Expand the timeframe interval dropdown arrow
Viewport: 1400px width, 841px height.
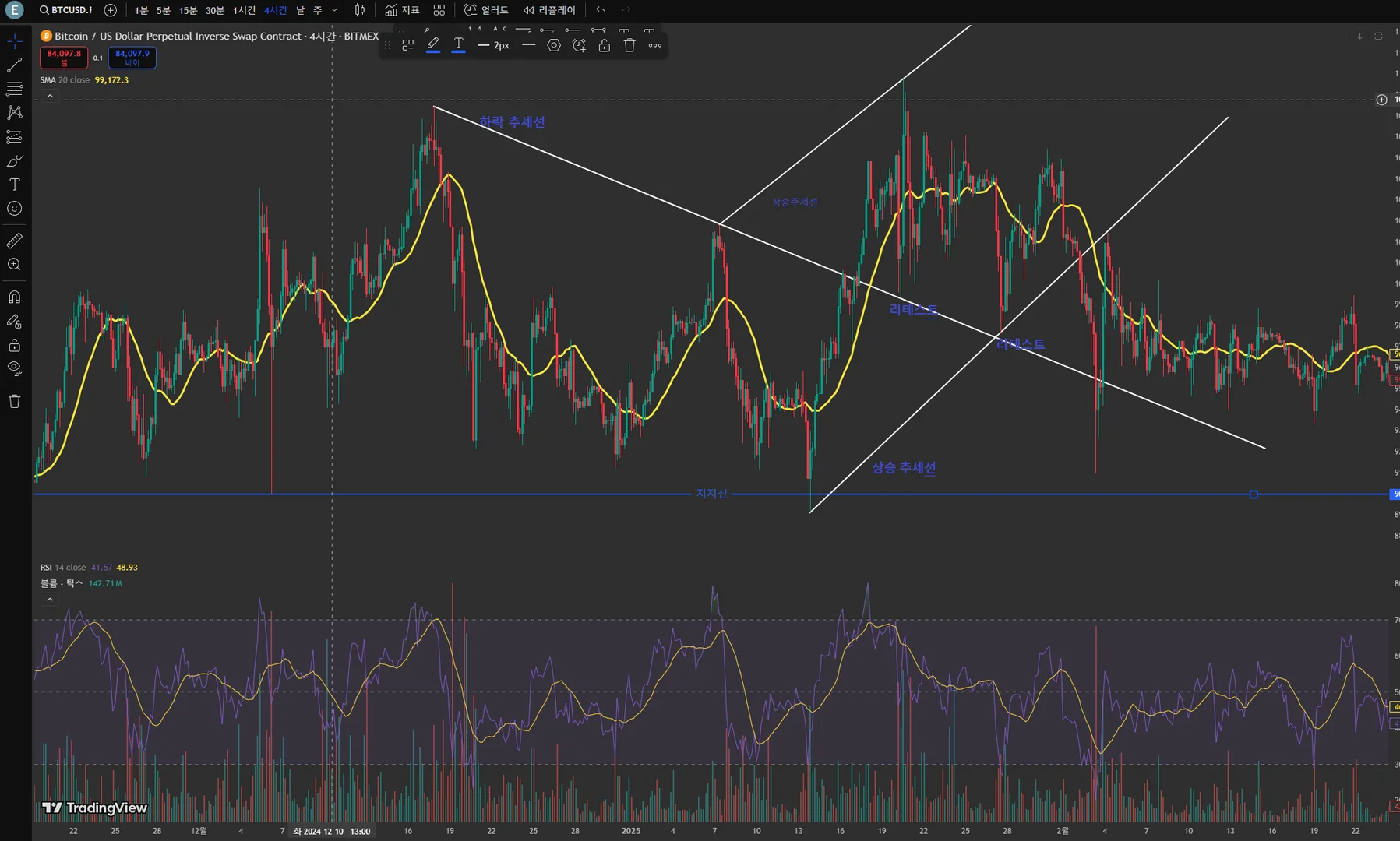point(334,10)
